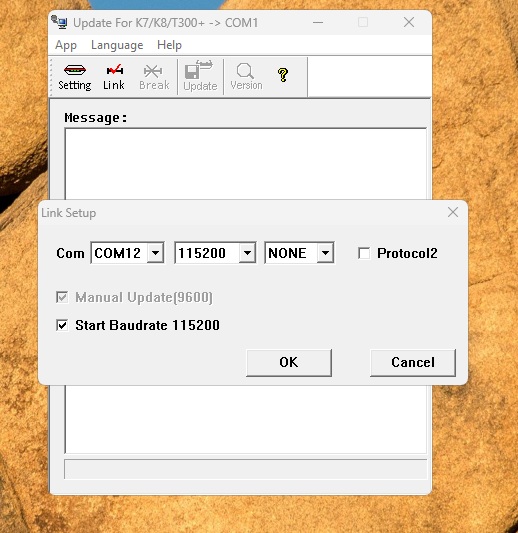Expand the 115200 baud rate dropdown arrow

pyautogui.click(x=247, y=253)
